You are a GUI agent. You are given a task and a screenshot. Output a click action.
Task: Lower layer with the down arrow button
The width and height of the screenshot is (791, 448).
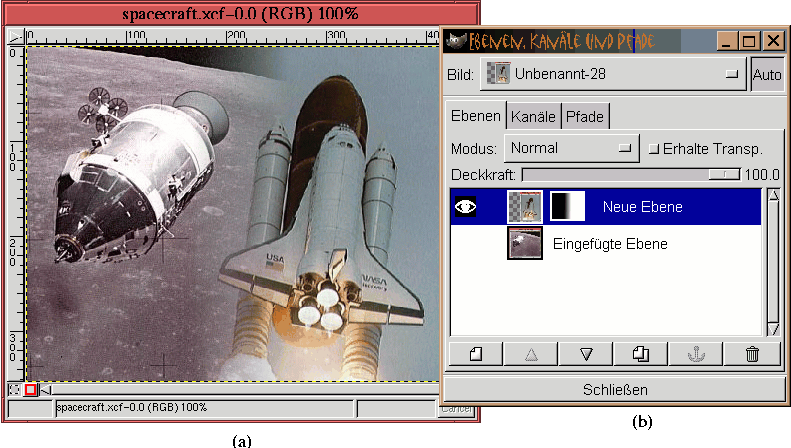[587, 353]
